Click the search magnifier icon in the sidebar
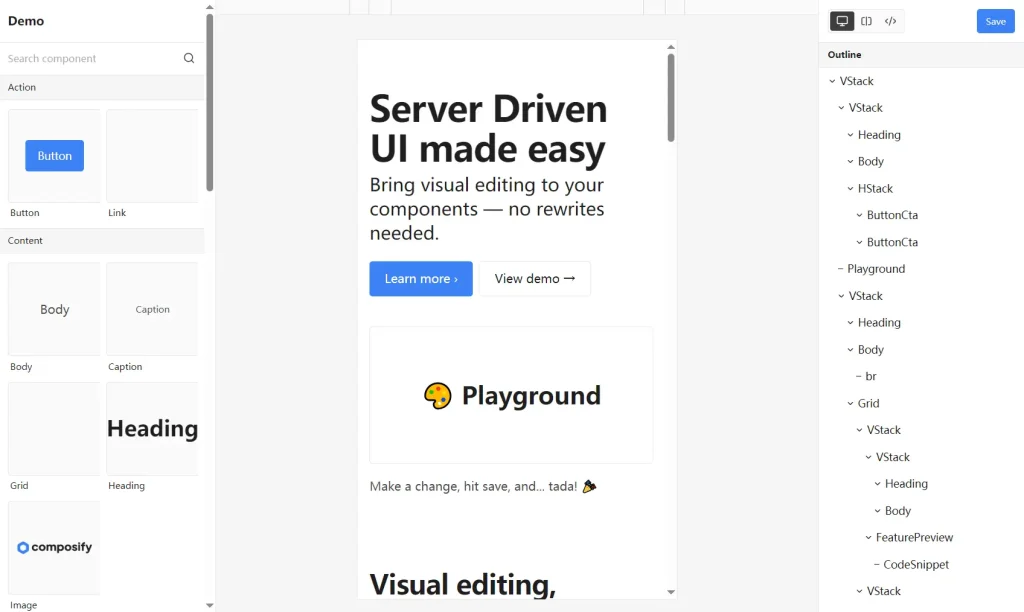Screen dimensions: 1024x612 point(189,58)
